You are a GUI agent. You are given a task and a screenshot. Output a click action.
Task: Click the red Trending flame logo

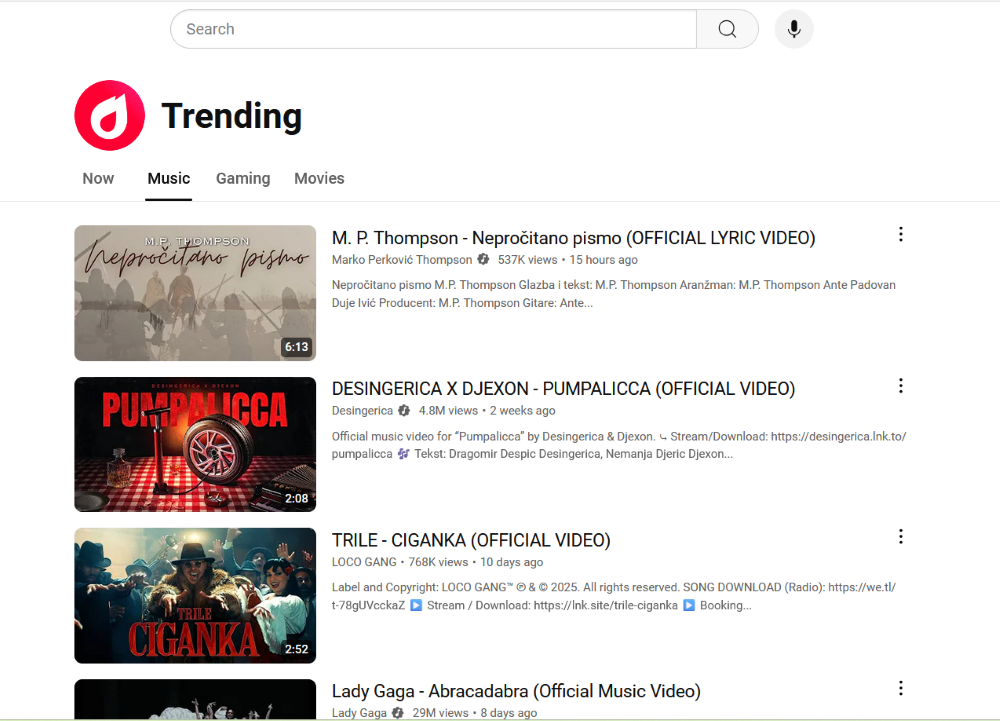click(110, 115)
